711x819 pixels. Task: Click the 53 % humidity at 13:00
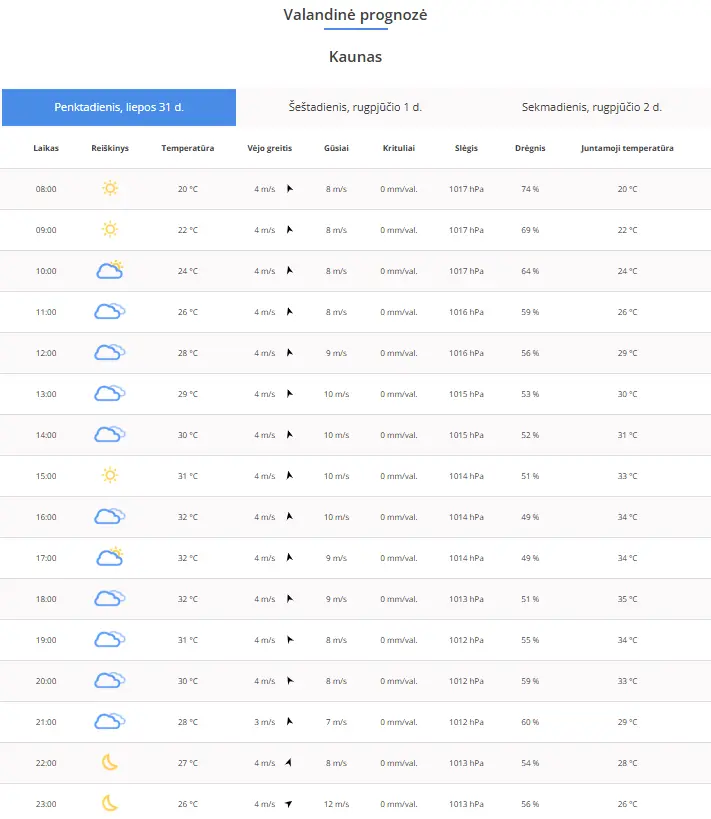(x=530, y=394)
